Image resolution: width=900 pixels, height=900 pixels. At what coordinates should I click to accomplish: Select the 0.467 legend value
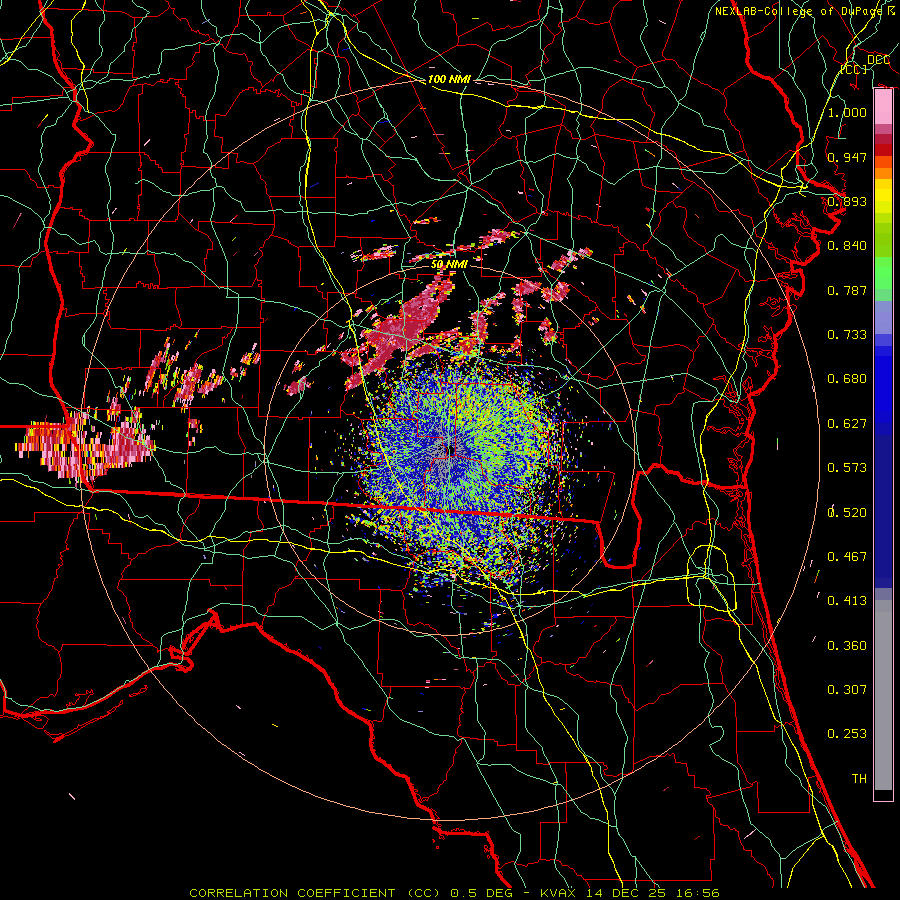tap(847, 557)
